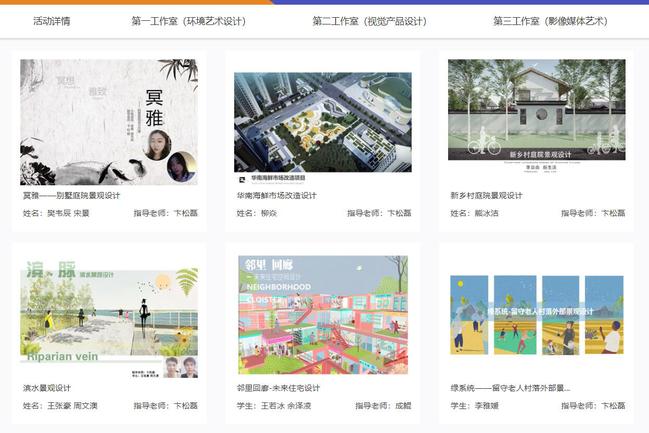
Task: Go to 第三工作室（影像媒体艺术） tab
Action: (x=550, y=21)
